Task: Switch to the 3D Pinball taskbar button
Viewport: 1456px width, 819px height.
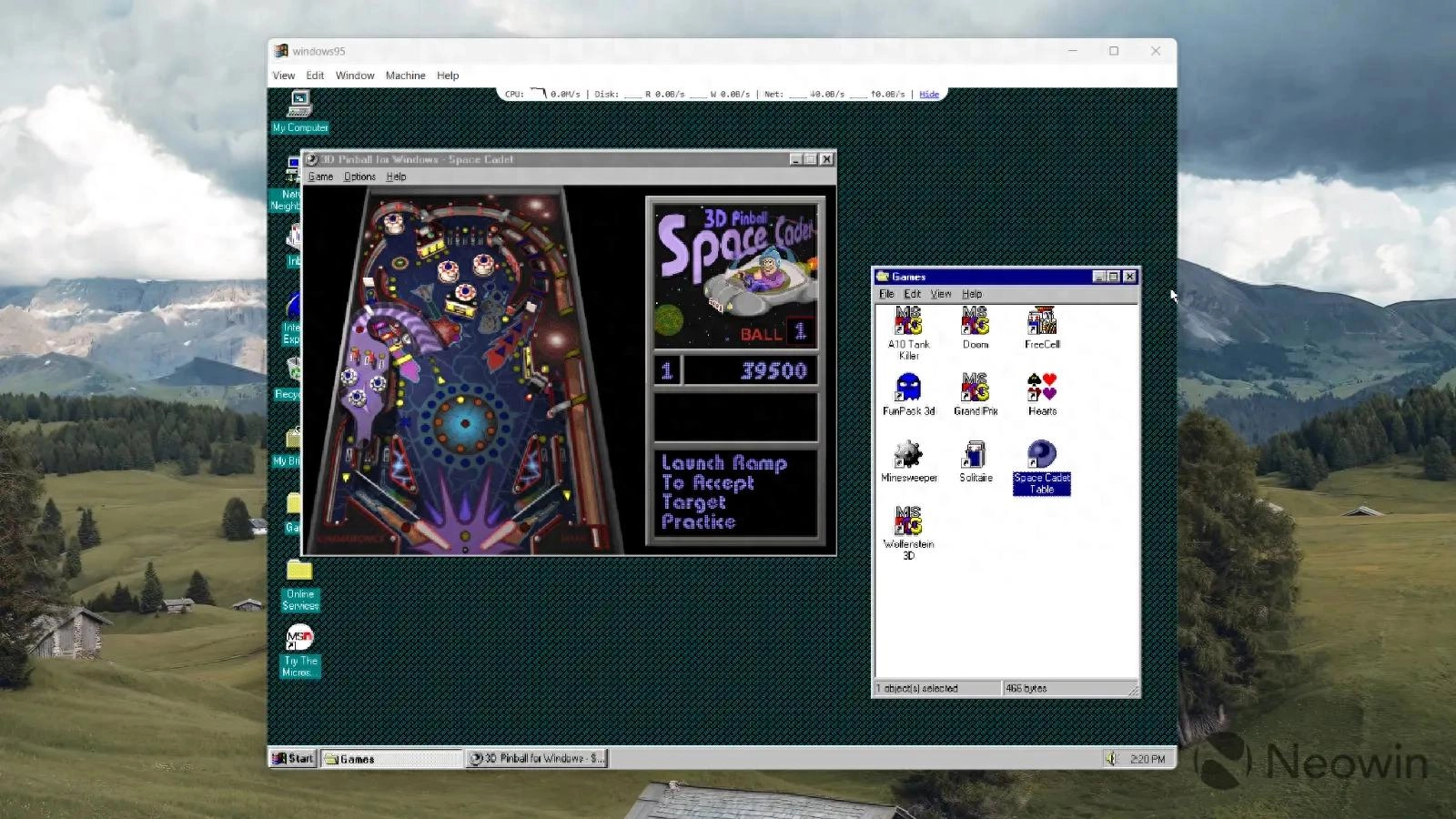Action: point(536,758)
